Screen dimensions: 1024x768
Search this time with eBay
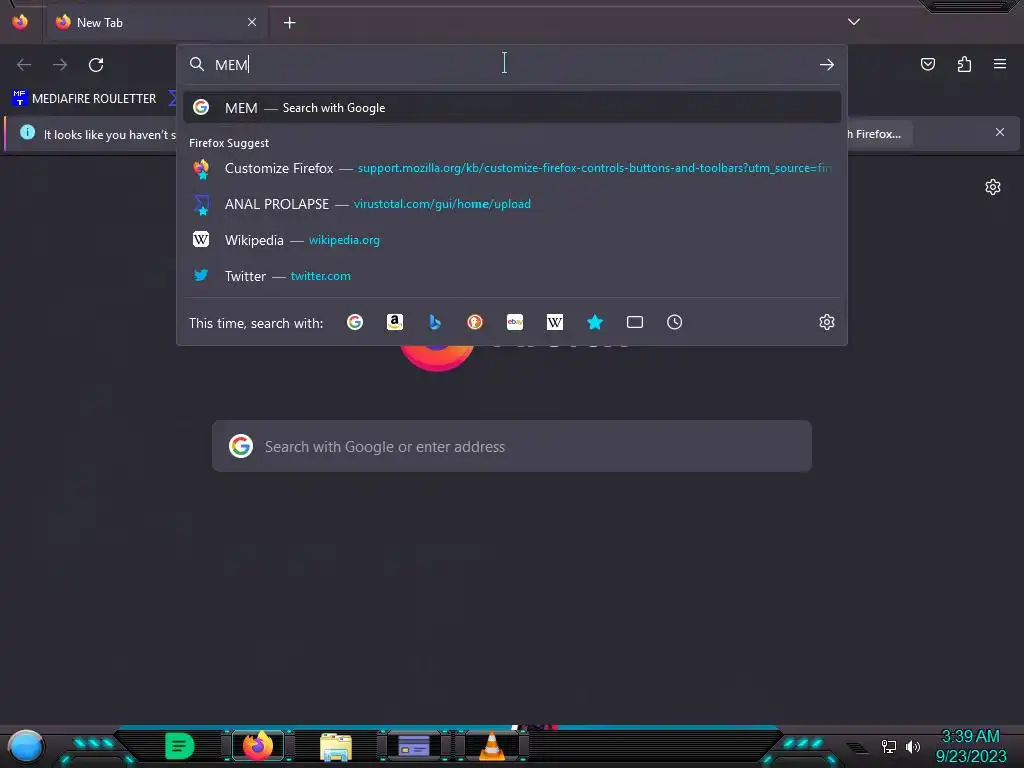[x=515, y=322]
